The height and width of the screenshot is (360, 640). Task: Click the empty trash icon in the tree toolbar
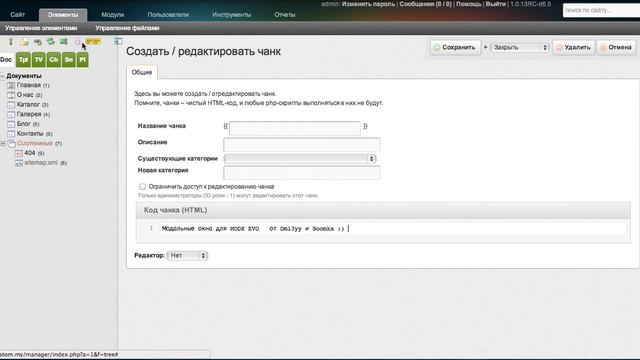click(x=77, y=42)
